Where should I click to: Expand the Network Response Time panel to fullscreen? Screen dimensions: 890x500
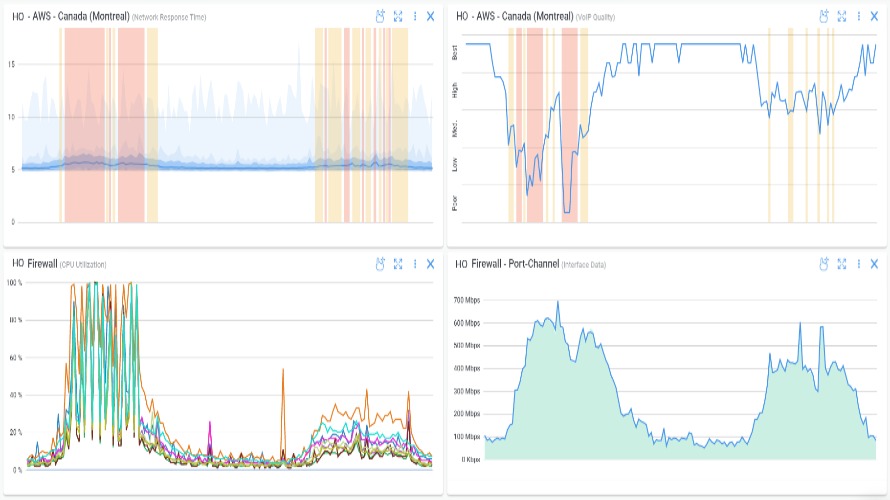point(398,16)
